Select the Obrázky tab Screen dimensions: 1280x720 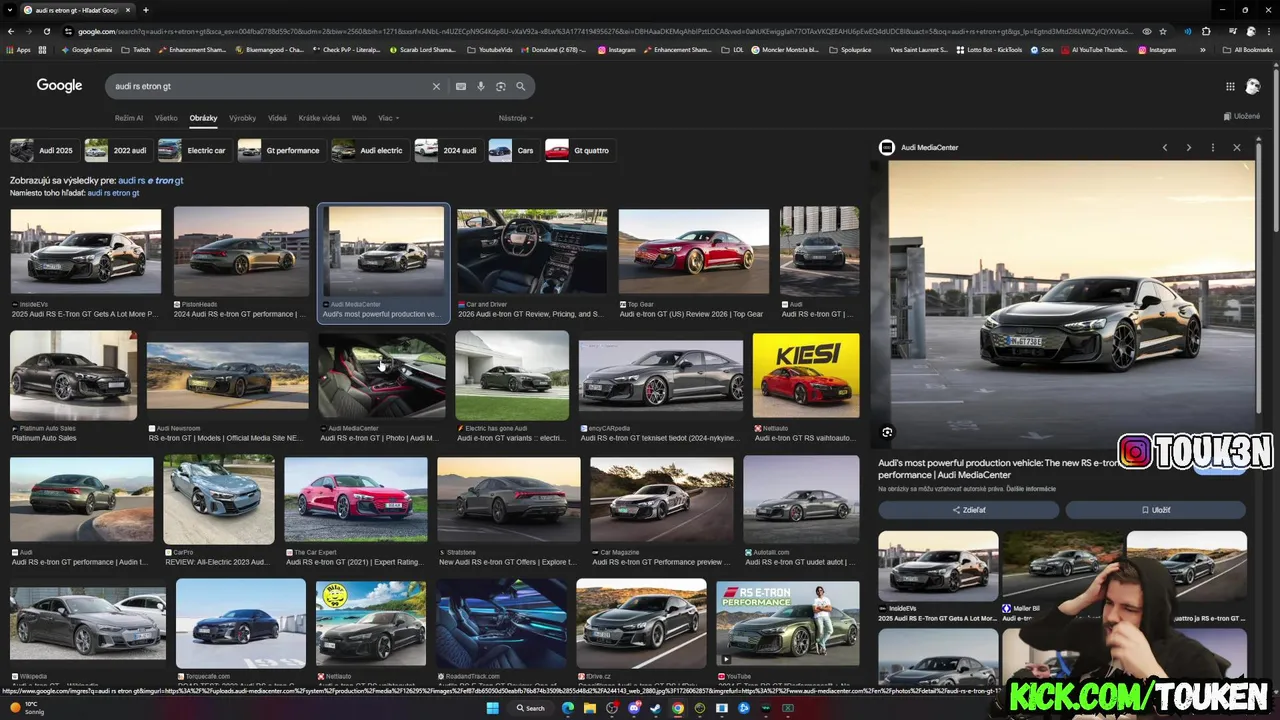pyautogui.click(x=203, y=118)
